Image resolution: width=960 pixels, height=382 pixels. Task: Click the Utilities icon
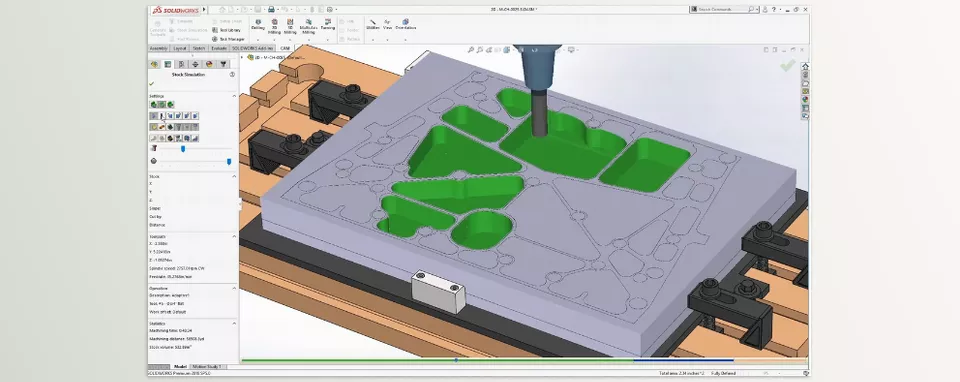point(373,22)
